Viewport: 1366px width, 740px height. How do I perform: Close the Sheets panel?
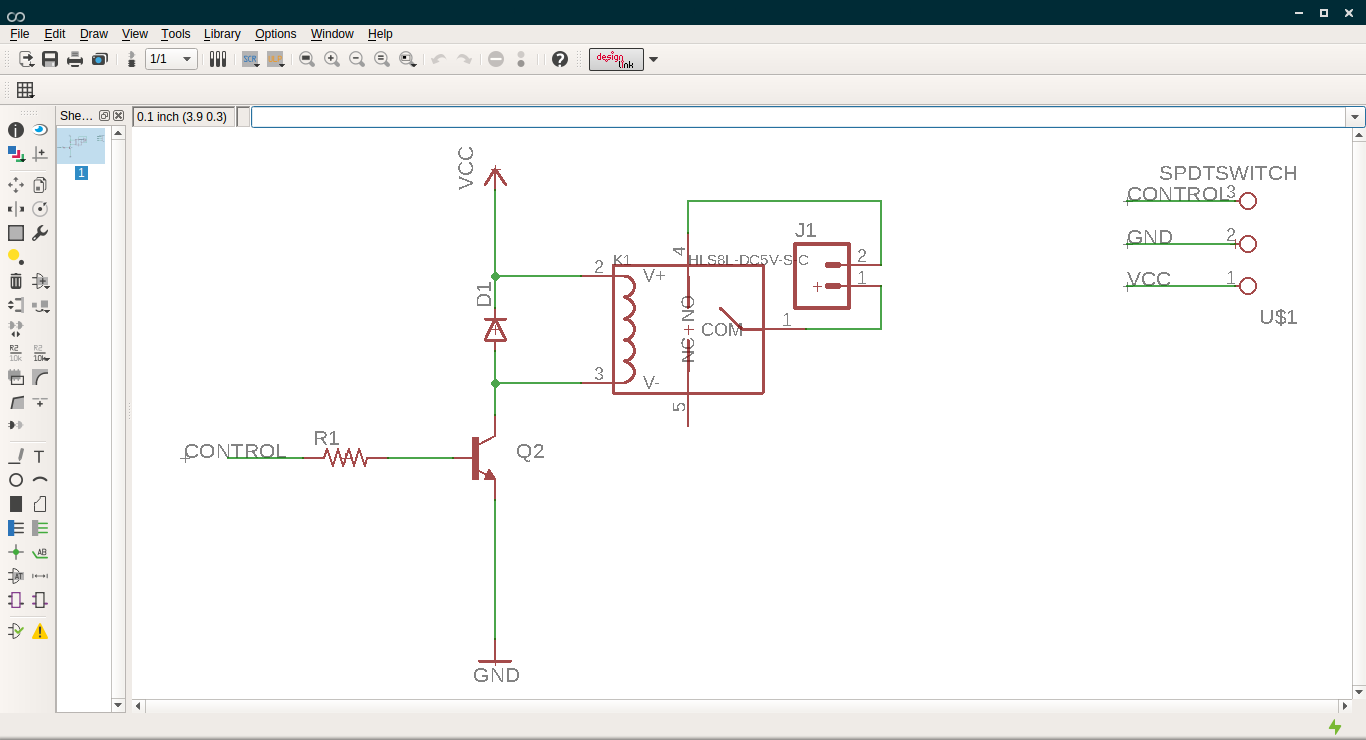[118, 116]
